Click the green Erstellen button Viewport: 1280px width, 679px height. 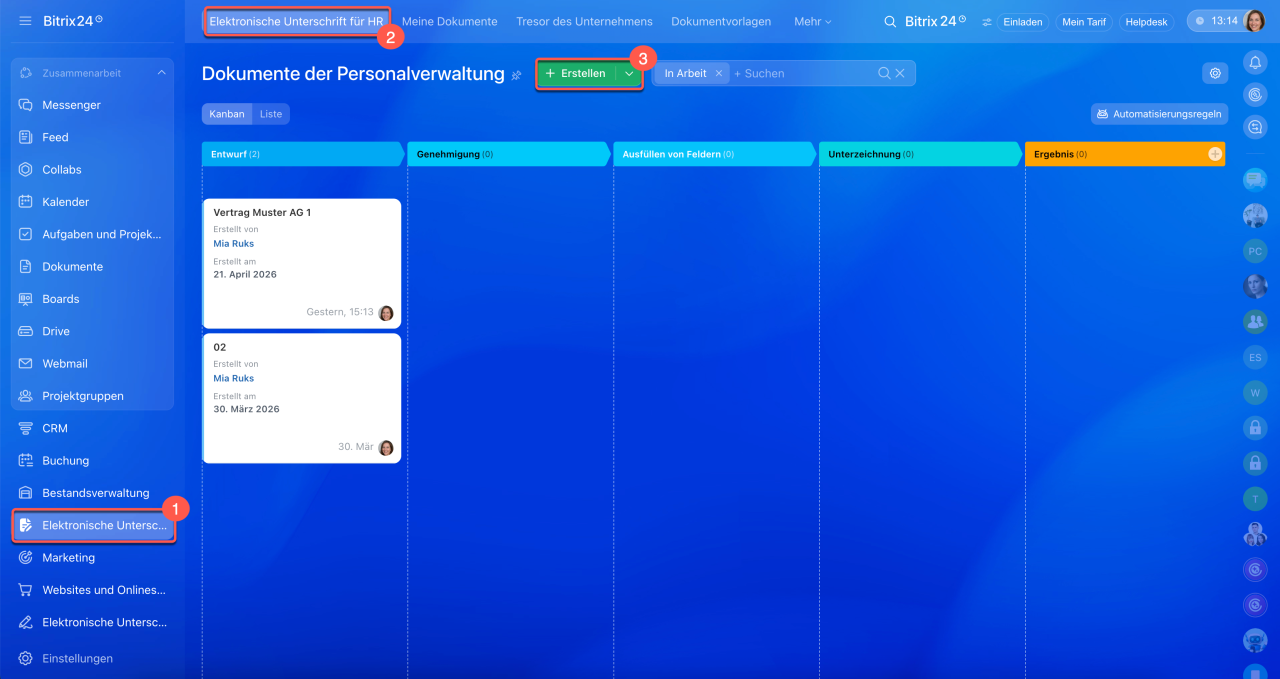[x=576, y=73]
